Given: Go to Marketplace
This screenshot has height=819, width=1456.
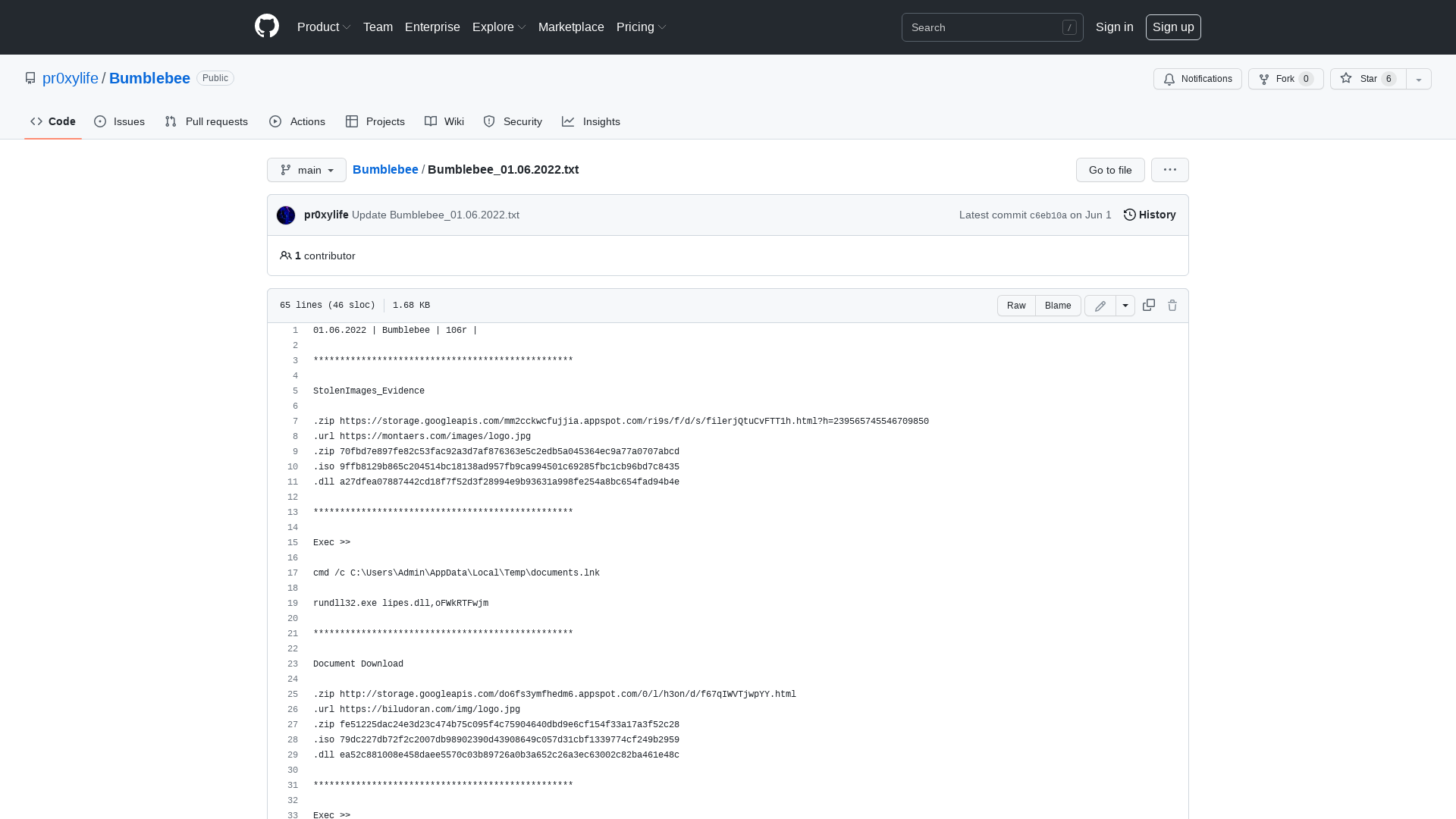Looking at the screenshot, I should tap(571, 27).
